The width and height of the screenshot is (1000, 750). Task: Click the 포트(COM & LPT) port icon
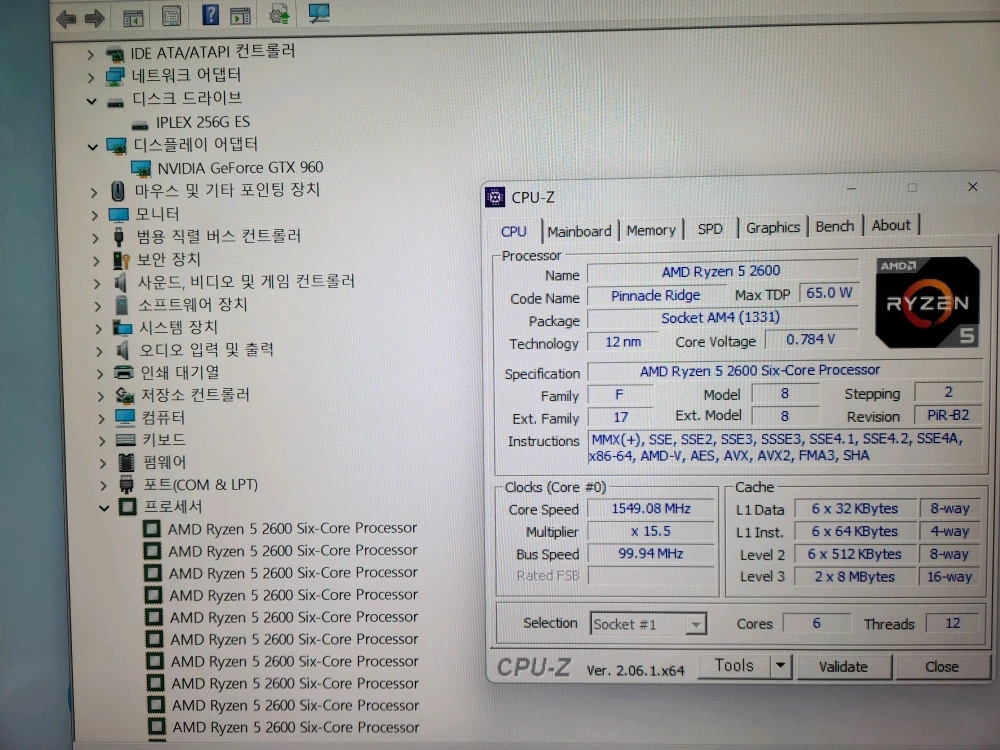pos(126,484)
